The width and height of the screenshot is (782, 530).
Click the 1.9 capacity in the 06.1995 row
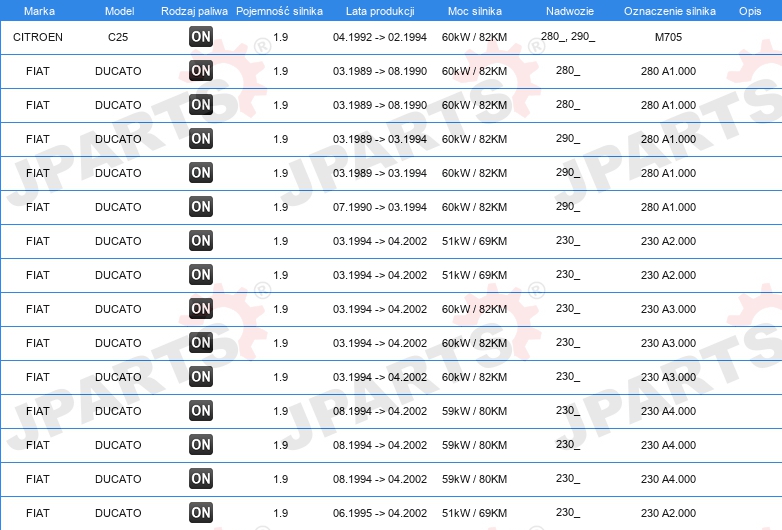(x=281, y=513)
